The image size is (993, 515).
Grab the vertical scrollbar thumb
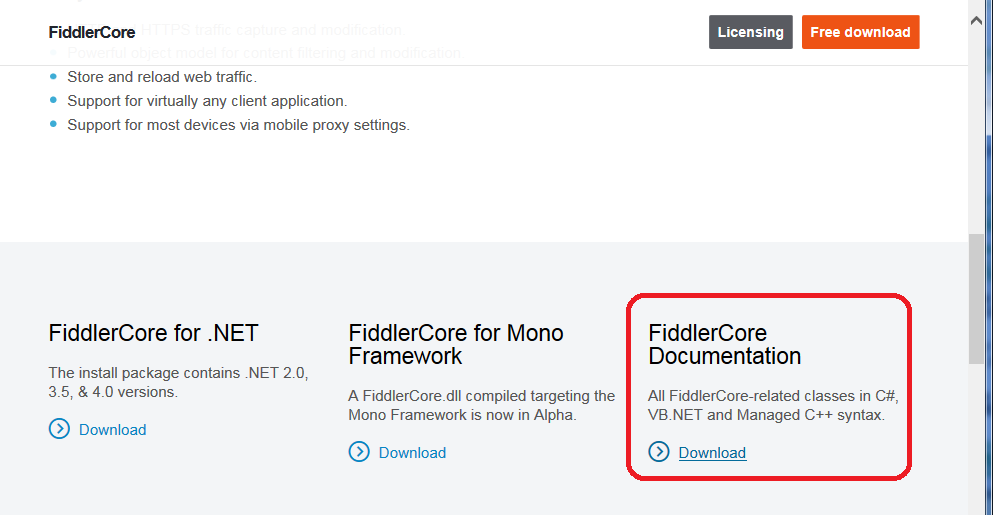(x=976, y=299)
